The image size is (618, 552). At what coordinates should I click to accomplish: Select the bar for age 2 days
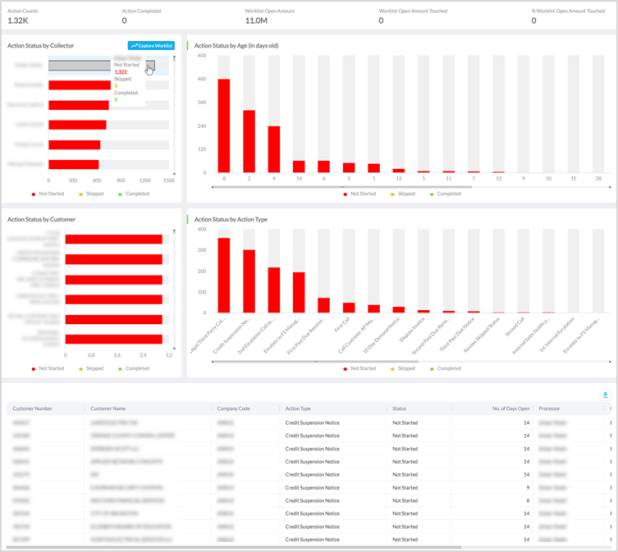pyautogui.click(x=249, y=141)
